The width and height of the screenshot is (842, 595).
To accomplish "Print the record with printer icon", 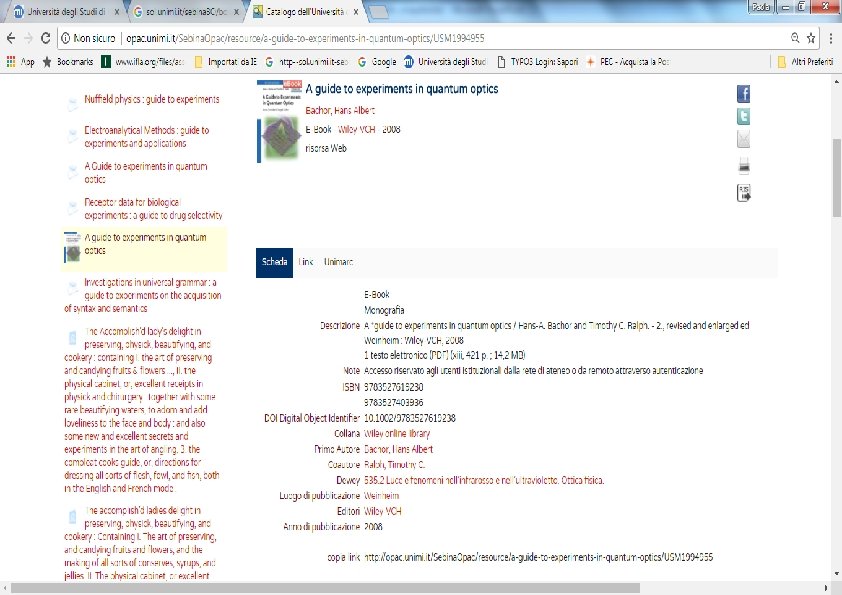I will pos(744,166).
